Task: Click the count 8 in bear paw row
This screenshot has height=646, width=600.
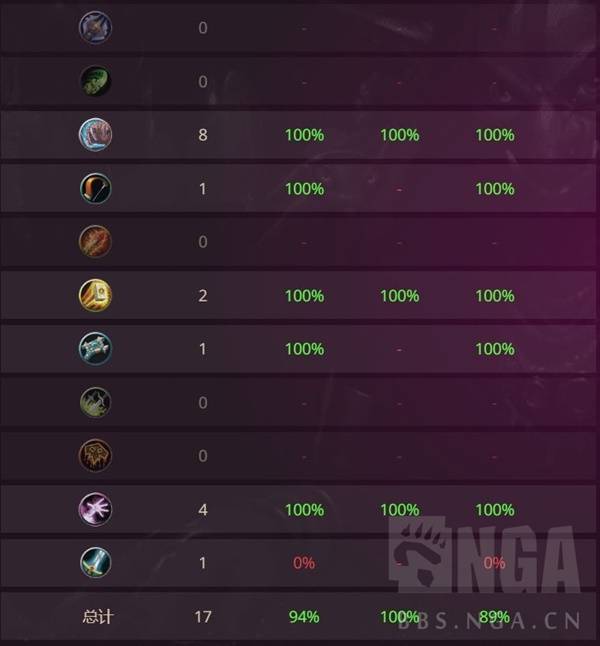Action: point(203,135)
